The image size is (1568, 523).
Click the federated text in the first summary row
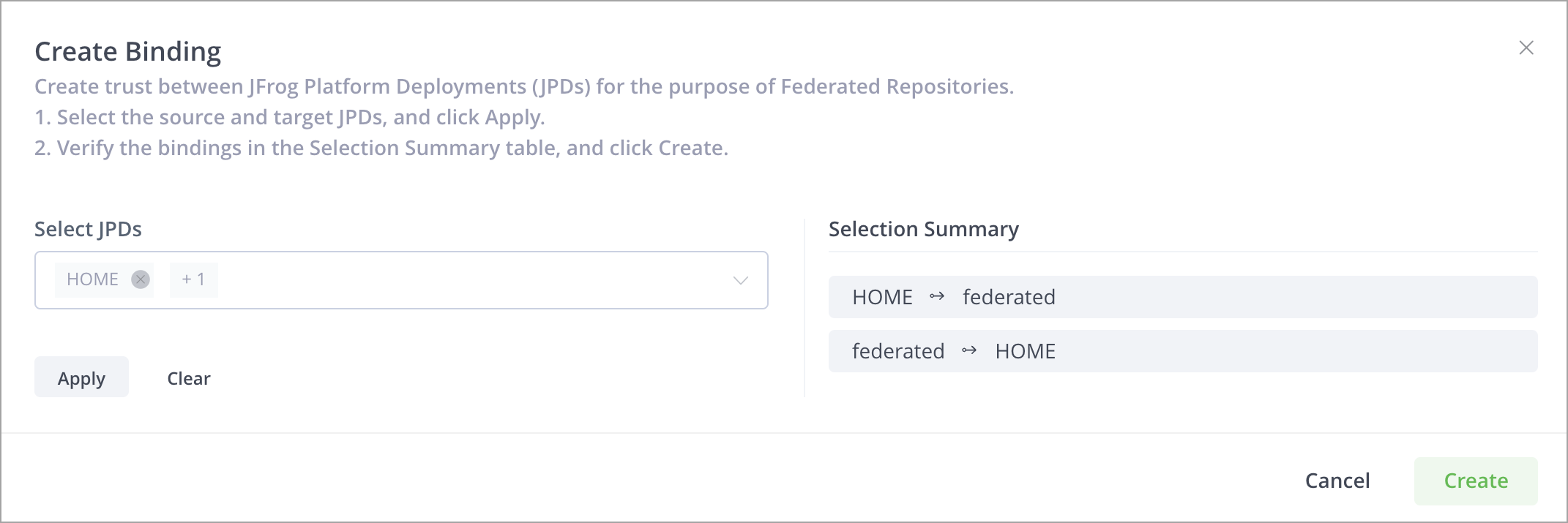(x=1009, y=297)
